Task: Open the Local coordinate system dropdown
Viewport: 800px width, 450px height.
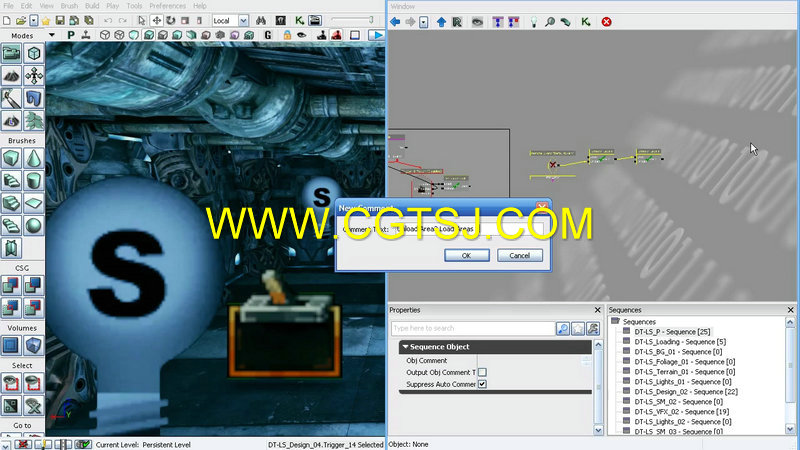Action: [x=243, y=20]
